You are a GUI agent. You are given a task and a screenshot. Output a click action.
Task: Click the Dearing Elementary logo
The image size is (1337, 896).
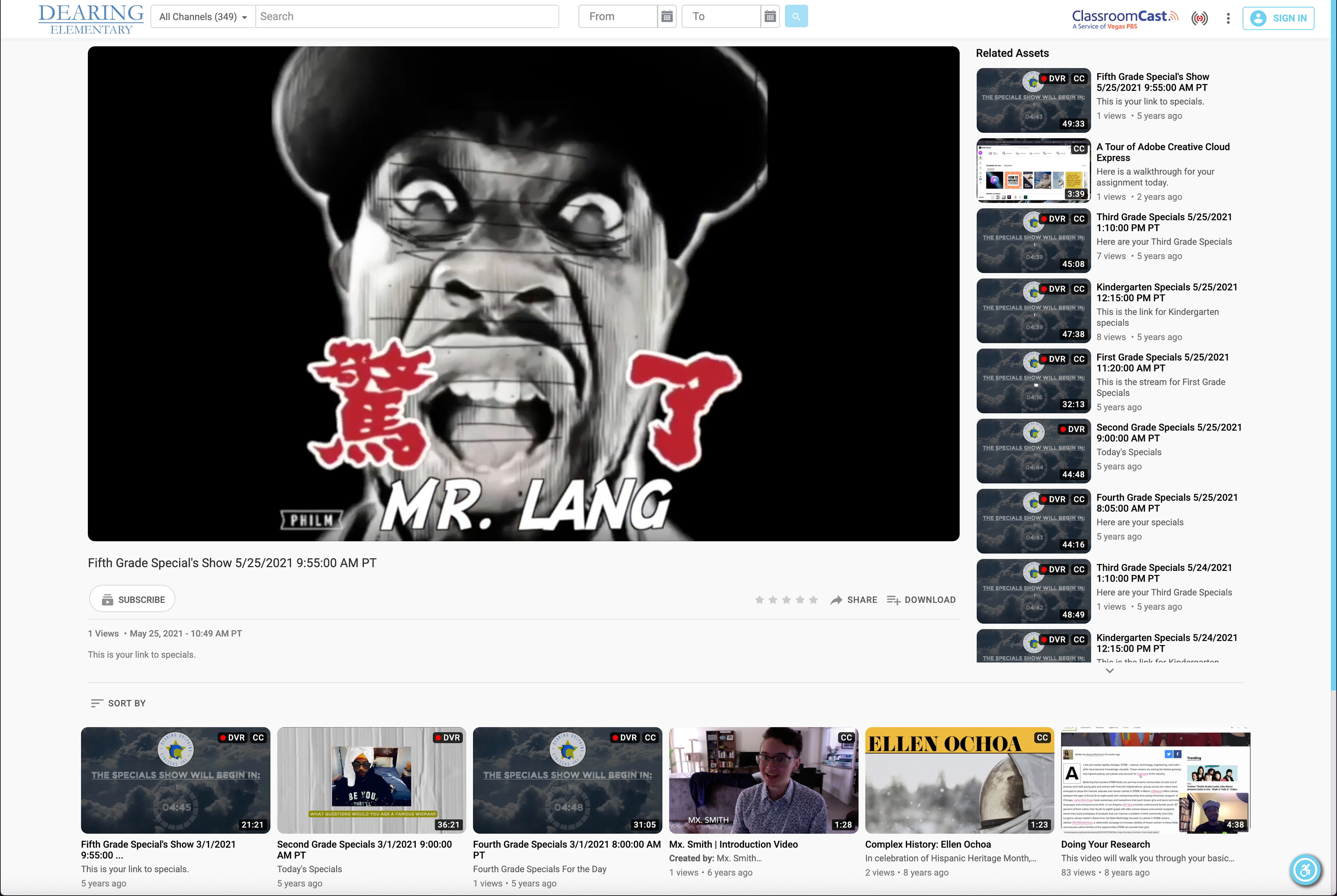91,19
